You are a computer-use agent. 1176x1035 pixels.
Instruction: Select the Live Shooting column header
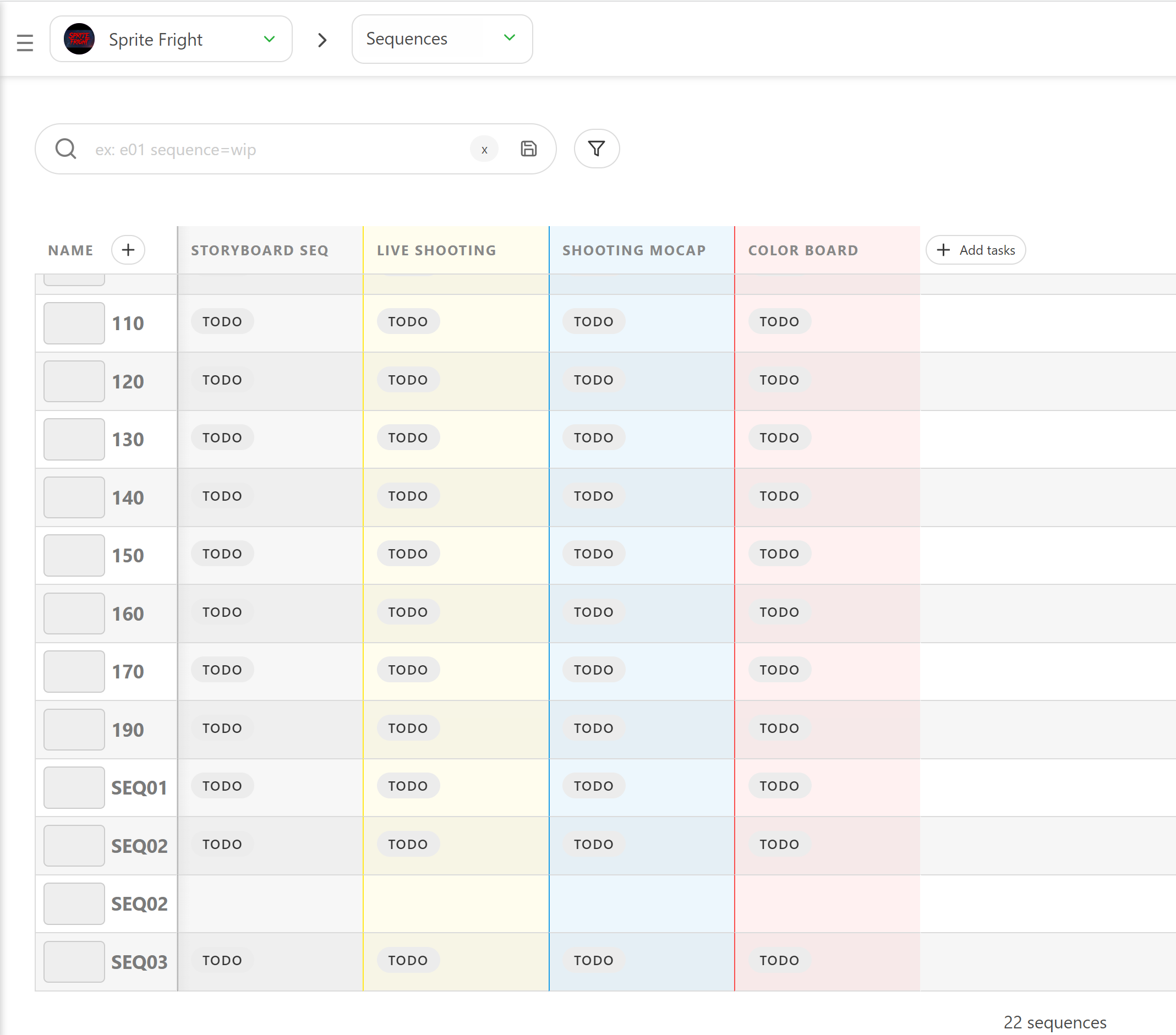click(x=435, y=250)
